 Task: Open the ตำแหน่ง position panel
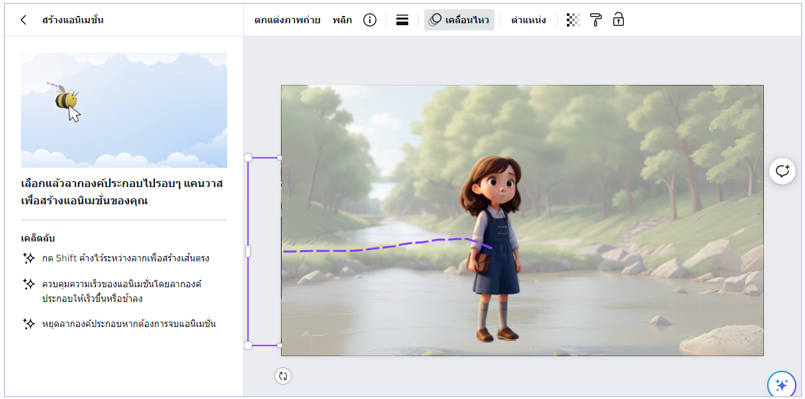528,20
